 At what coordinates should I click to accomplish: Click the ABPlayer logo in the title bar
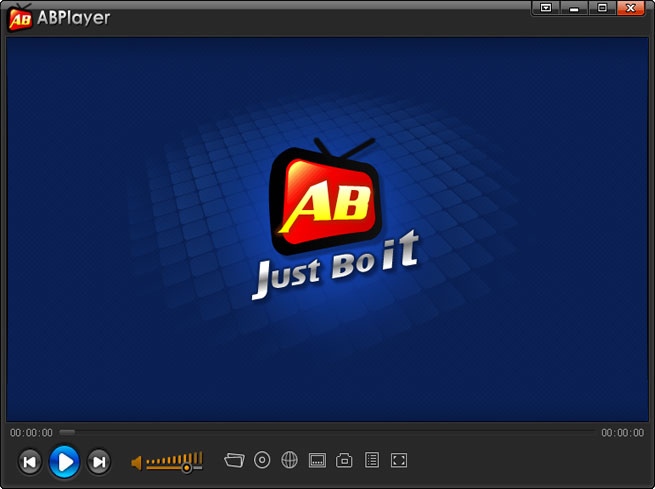tap(20, 18)
